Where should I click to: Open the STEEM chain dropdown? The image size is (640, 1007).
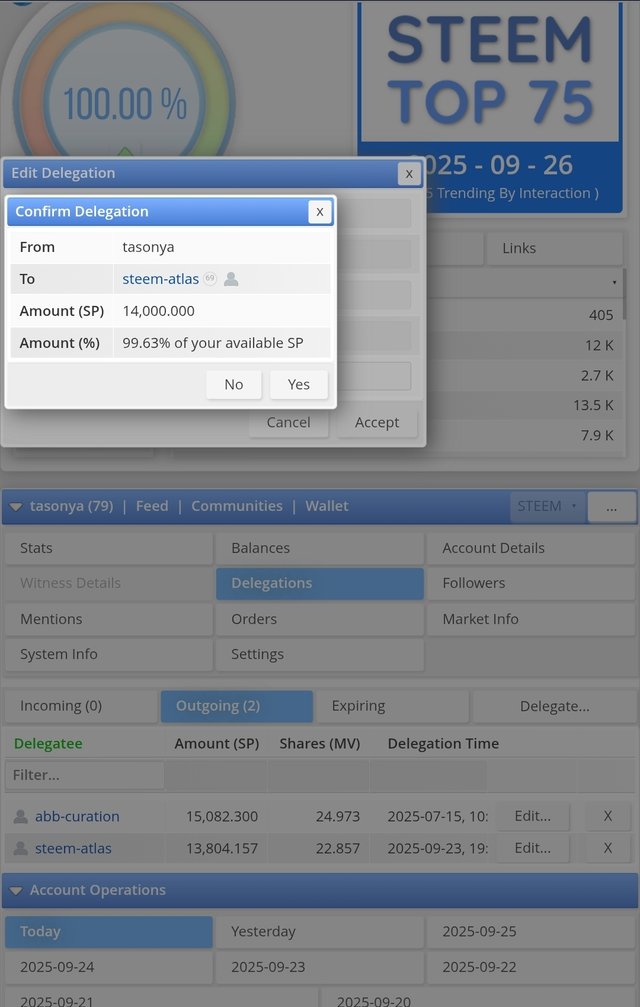[x=548, y=506]
